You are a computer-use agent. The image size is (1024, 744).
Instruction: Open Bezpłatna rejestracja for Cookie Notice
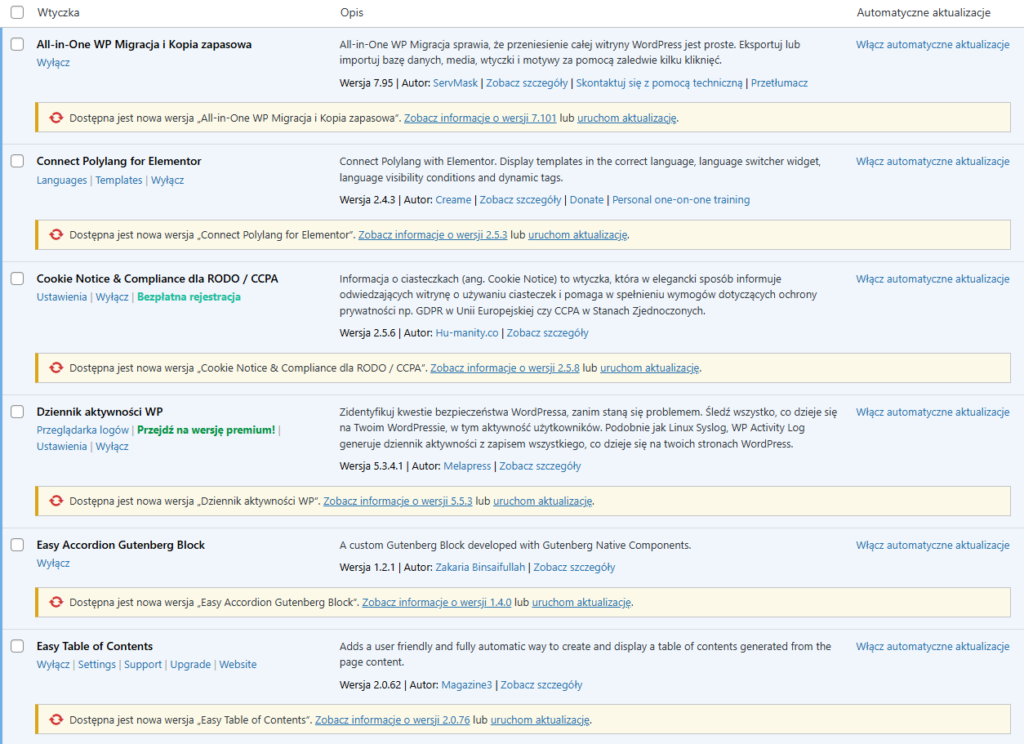click(x=191, y=297)
